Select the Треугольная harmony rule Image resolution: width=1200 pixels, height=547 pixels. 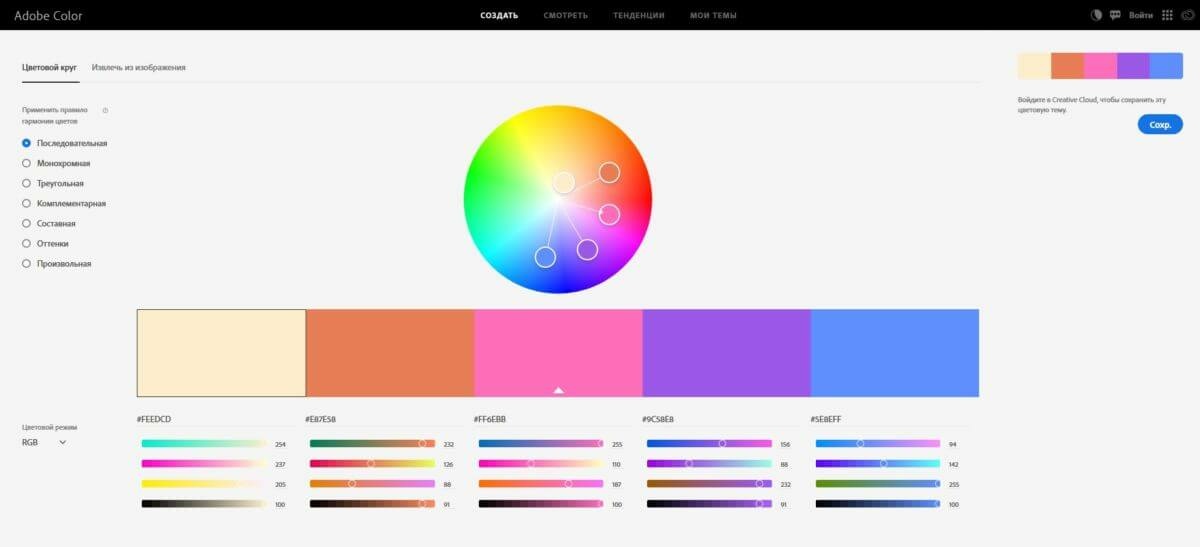click(53, 183)
